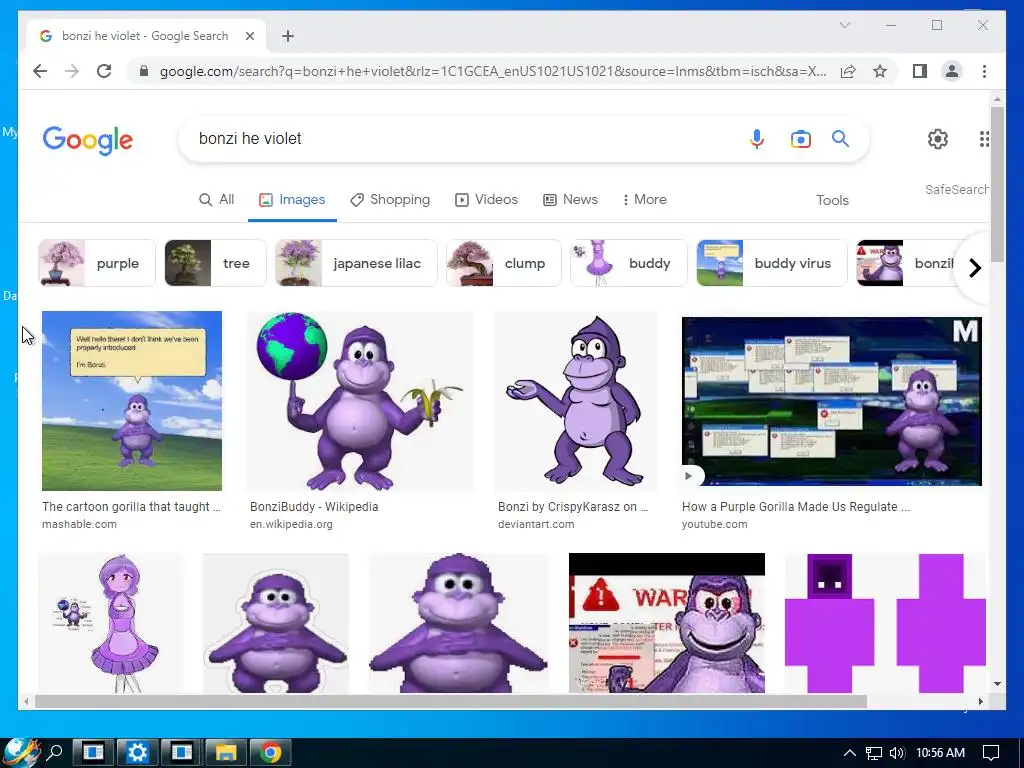Go back to the previous page
Screen dimensions: 1024x768
pyautogui.click(x=40, y=71)
